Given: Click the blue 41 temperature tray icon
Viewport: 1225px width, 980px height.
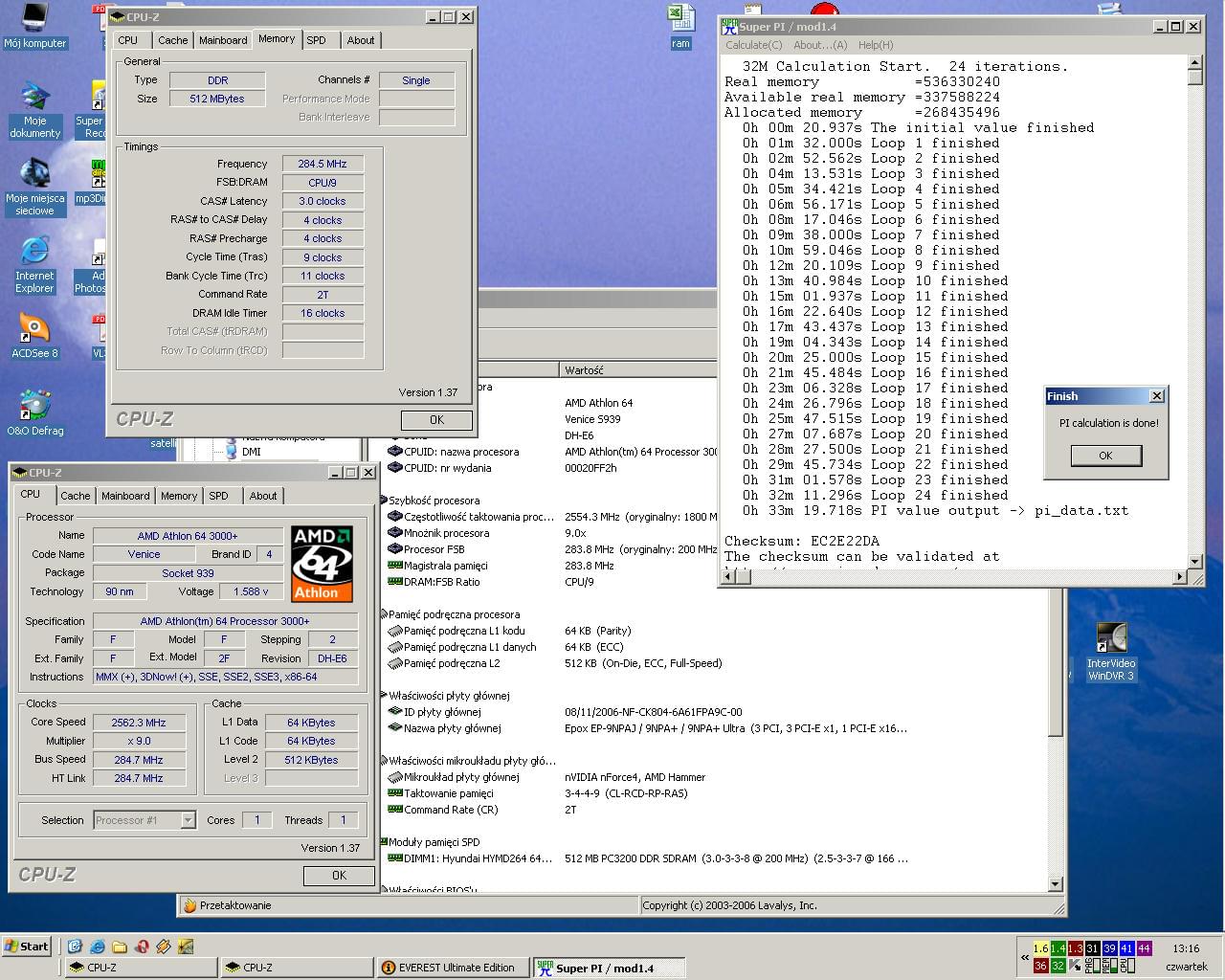Looking at the screenshot, I should tap(1126, 948).
